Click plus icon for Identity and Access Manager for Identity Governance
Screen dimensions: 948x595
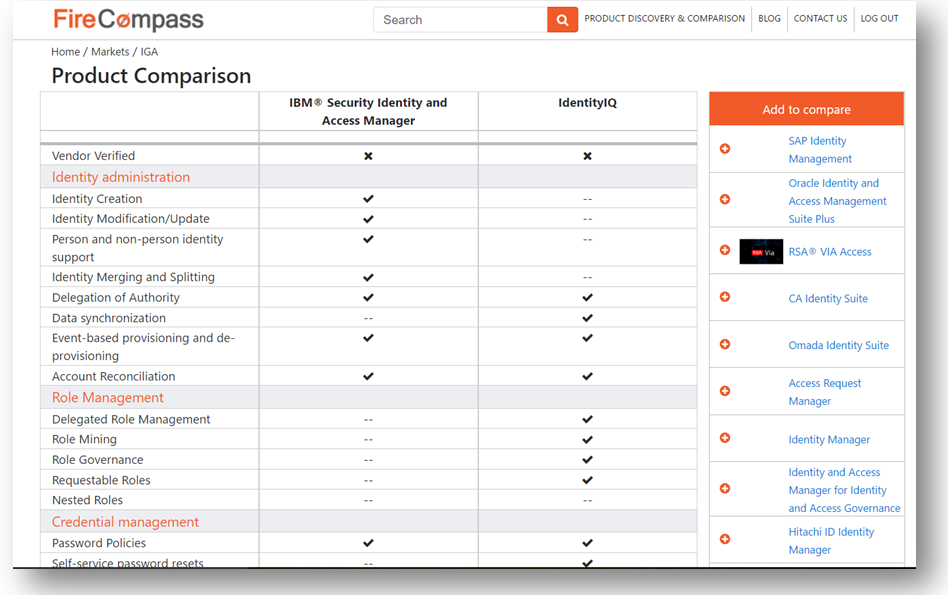click(x=725, y=489)
